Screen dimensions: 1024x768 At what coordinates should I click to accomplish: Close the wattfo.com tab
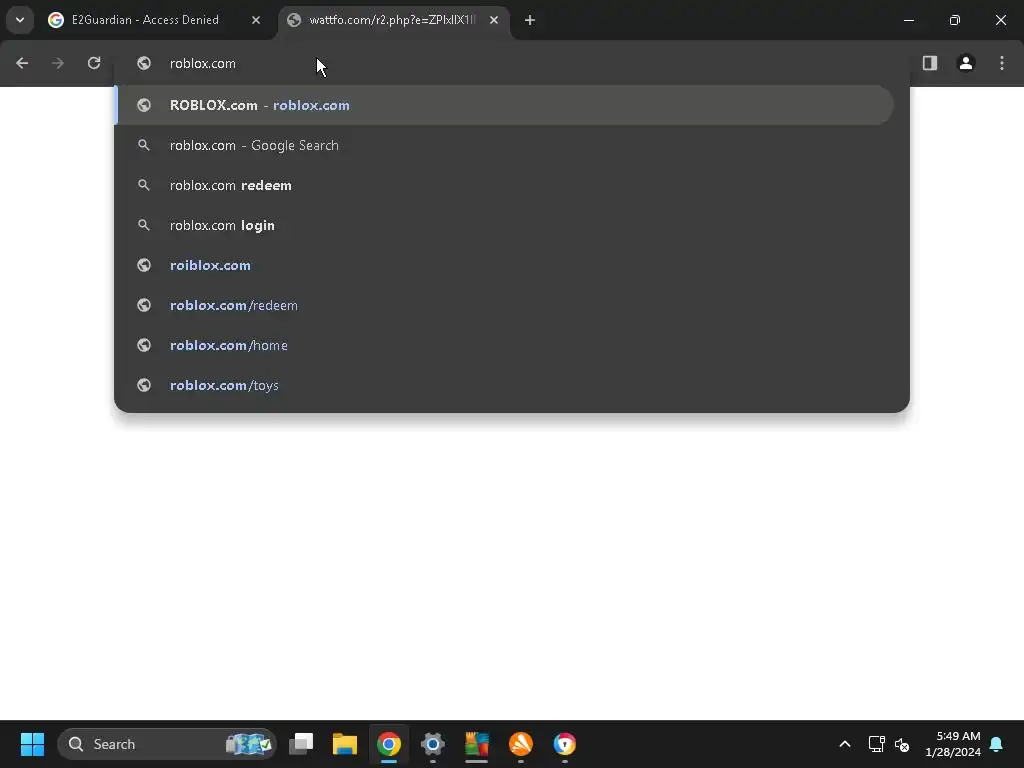[494, 20]
